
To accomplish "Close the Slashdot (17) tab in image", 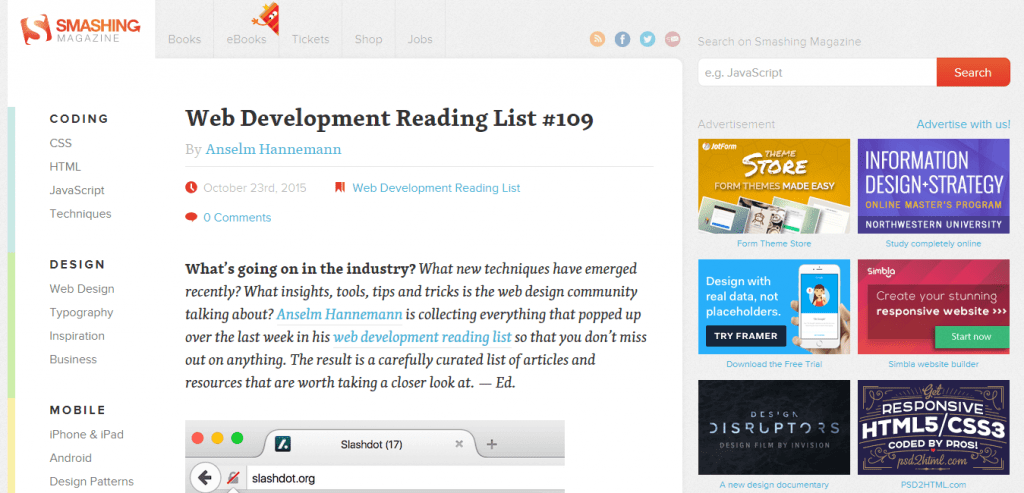I will (458, 444).
